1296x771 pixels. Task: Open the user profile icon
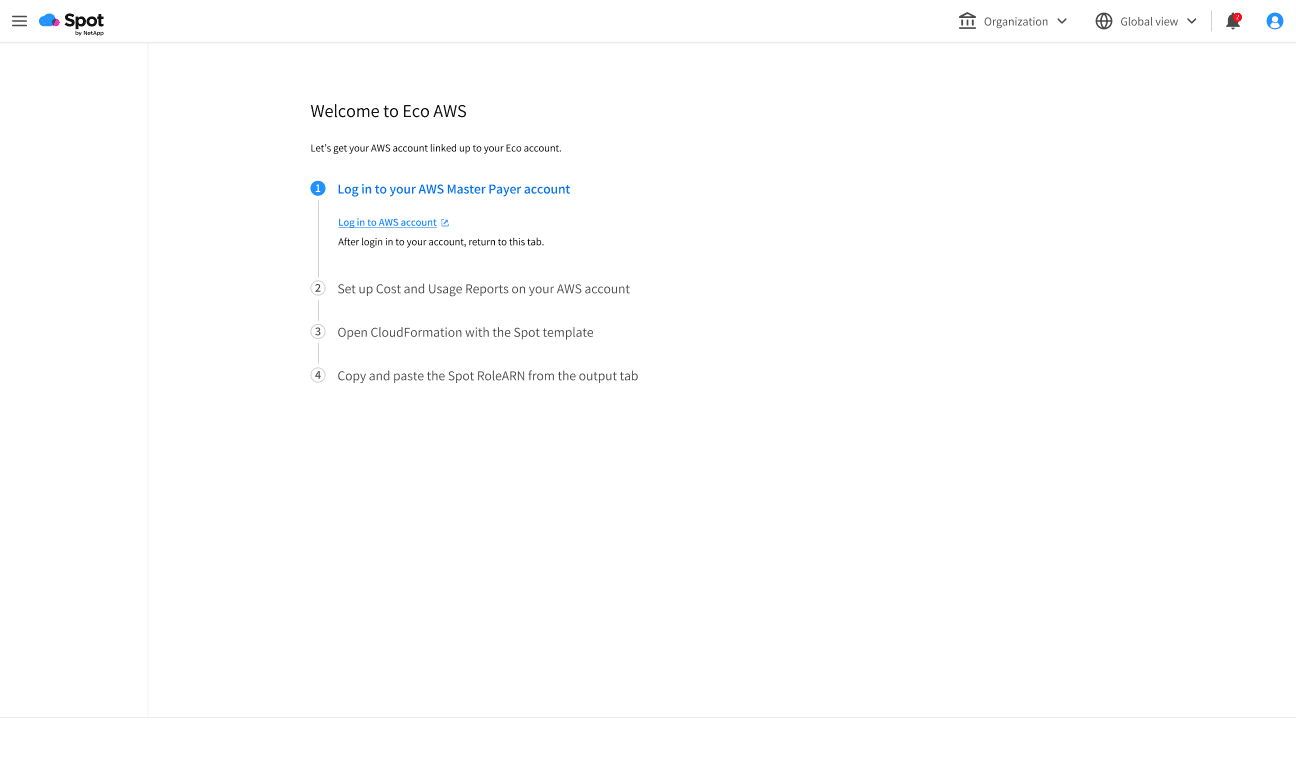1274,21
